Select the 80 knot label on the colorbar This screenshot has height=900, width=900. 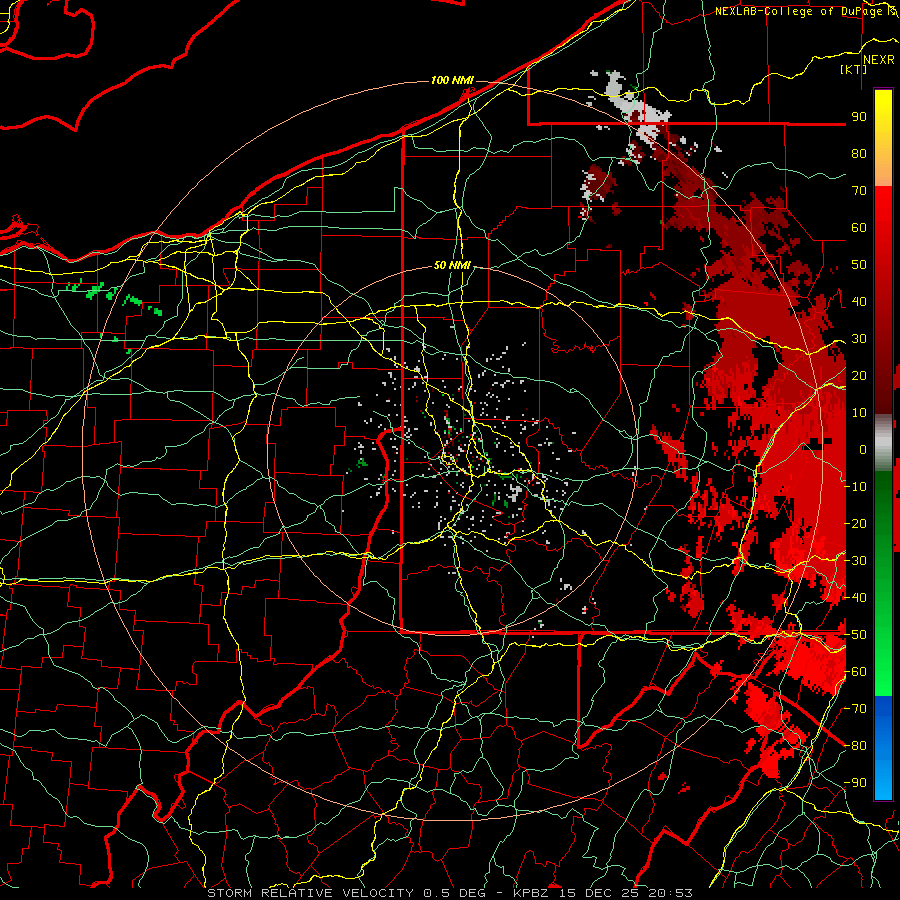pyautogui.click(x=859, y=153)
